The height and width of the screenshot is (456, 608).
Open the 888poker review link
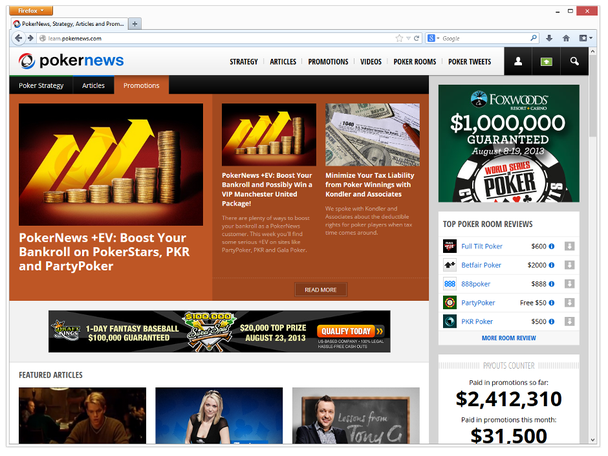(476, 284)
